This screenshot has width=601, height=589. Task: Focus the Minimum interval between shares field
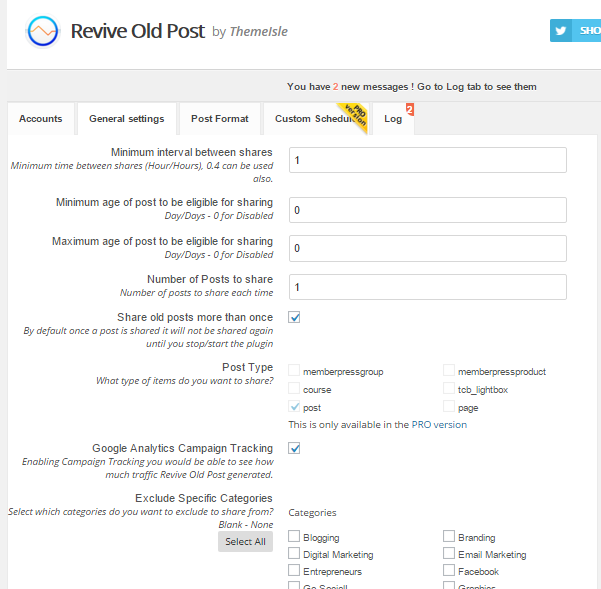(x=427, y=160)
